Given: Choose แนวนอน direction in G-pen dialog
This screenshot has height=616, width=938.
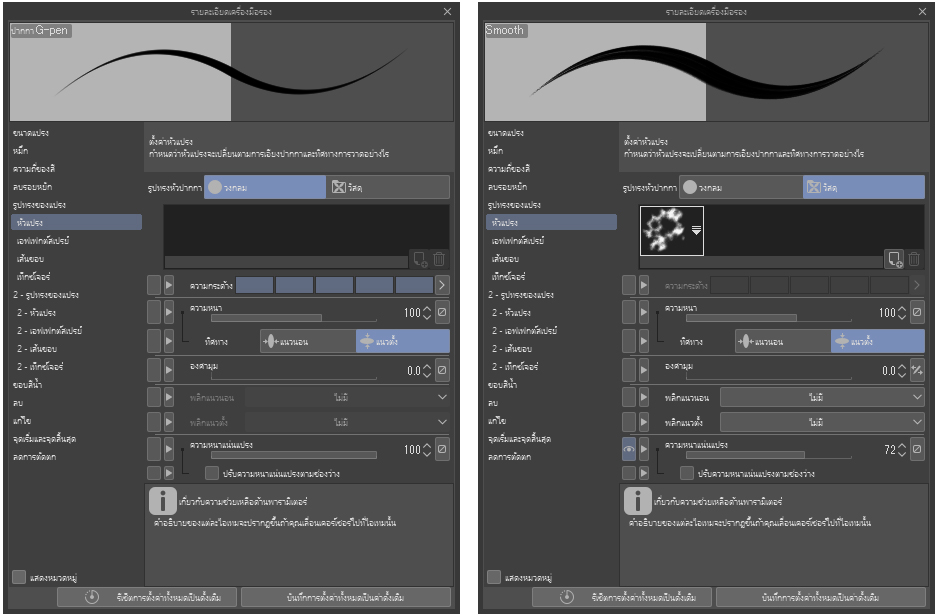Looking at the screenshot, I should tap(307, 341).
